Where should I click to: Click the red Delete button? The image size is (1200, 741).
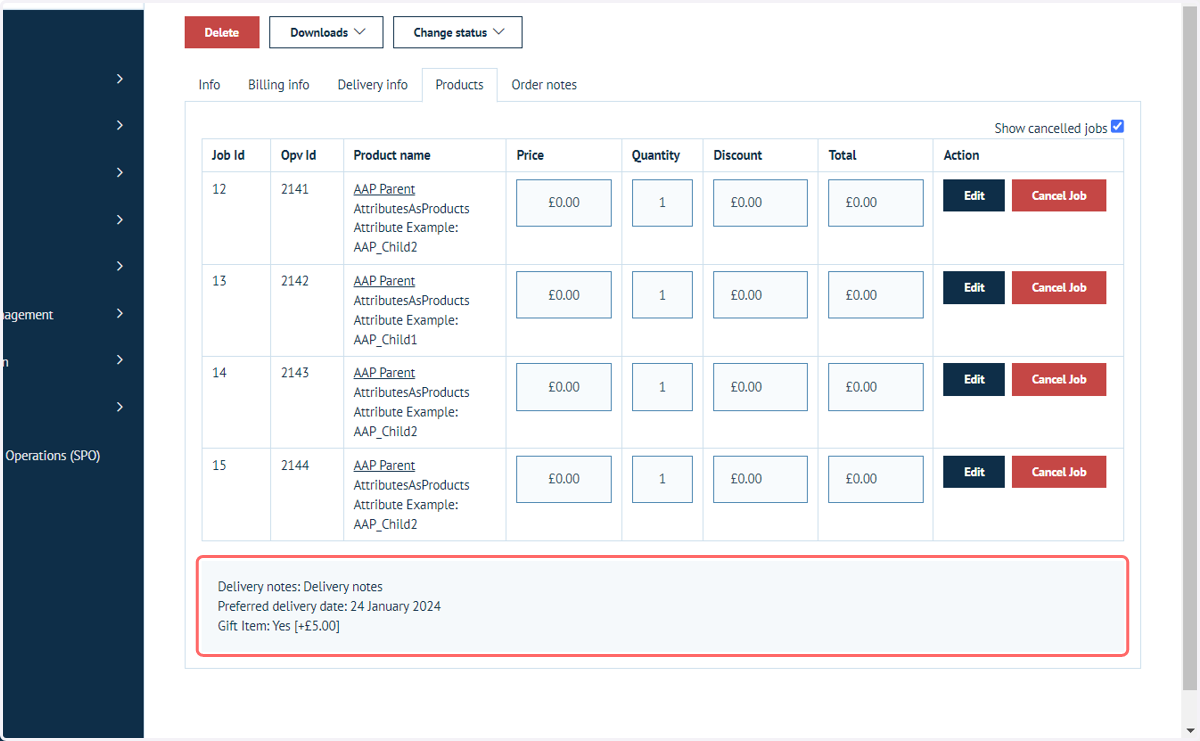(222, 32)
